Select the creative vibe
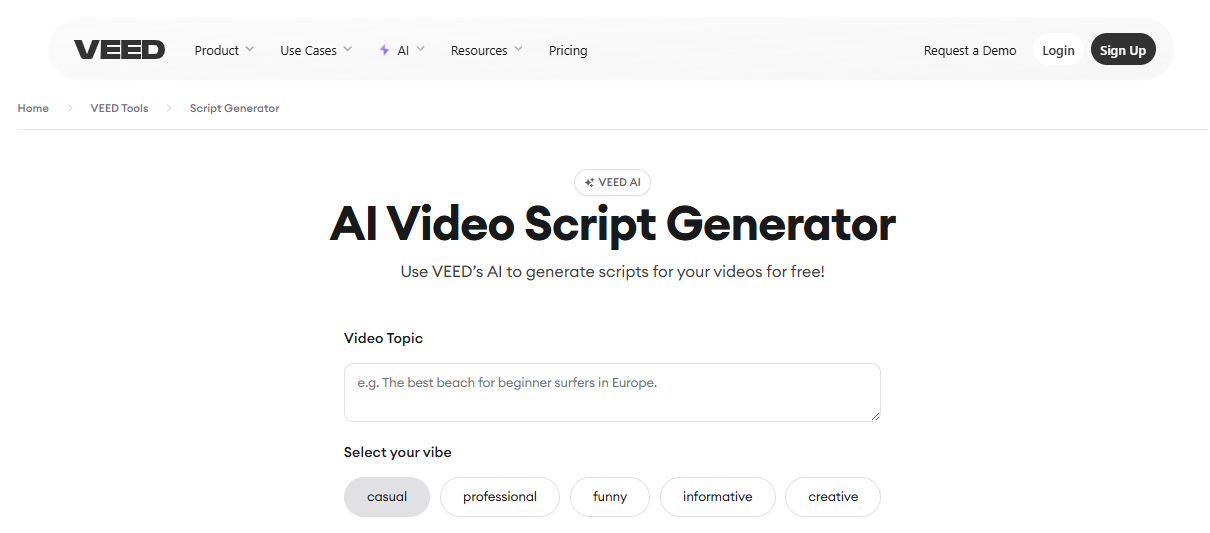Viewport: 1210px width, 533px height. [x=833, y=497]
